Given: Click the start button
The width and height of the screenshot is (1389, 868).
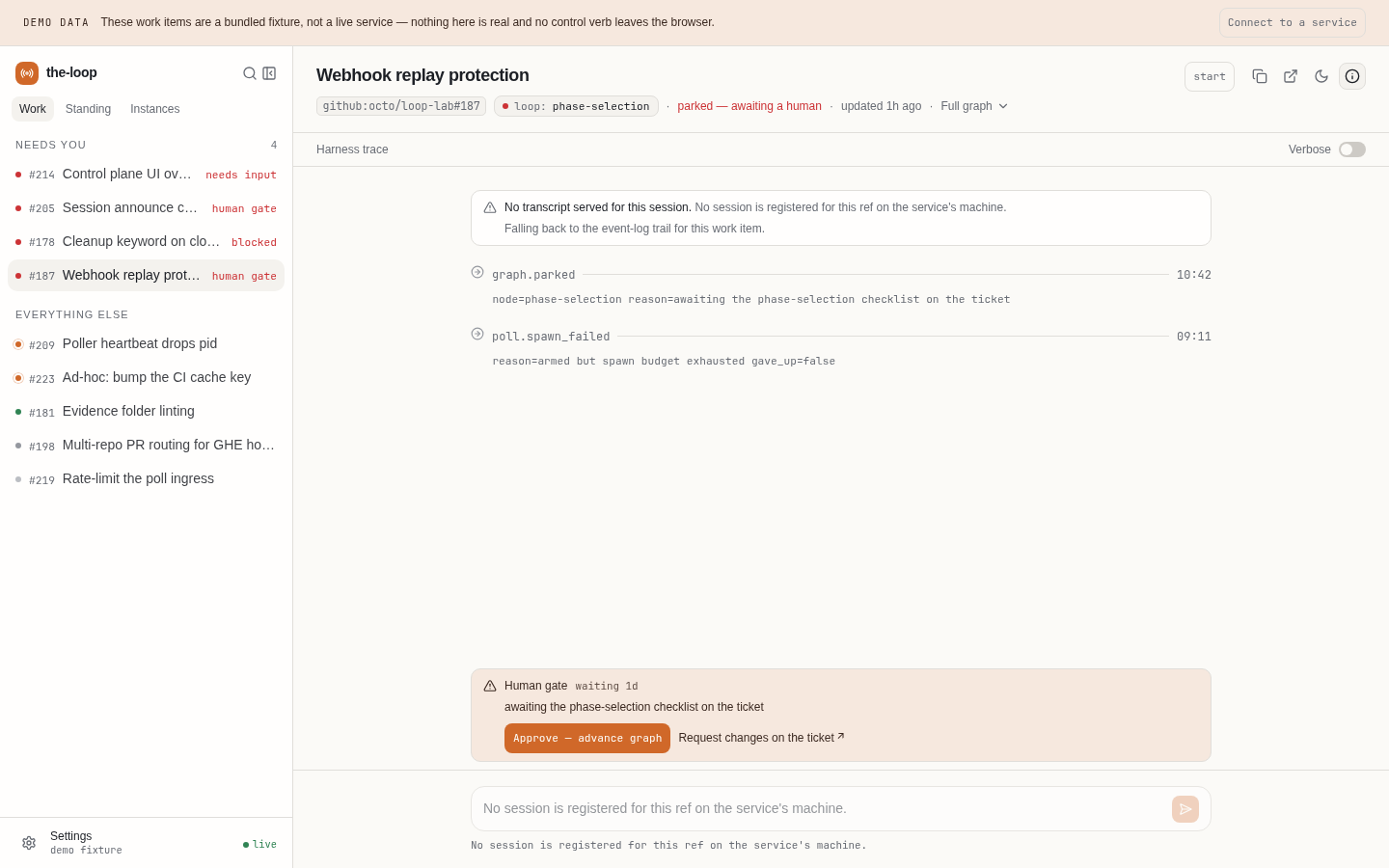Looking at the screenshot, I should tap(1210, 76).
